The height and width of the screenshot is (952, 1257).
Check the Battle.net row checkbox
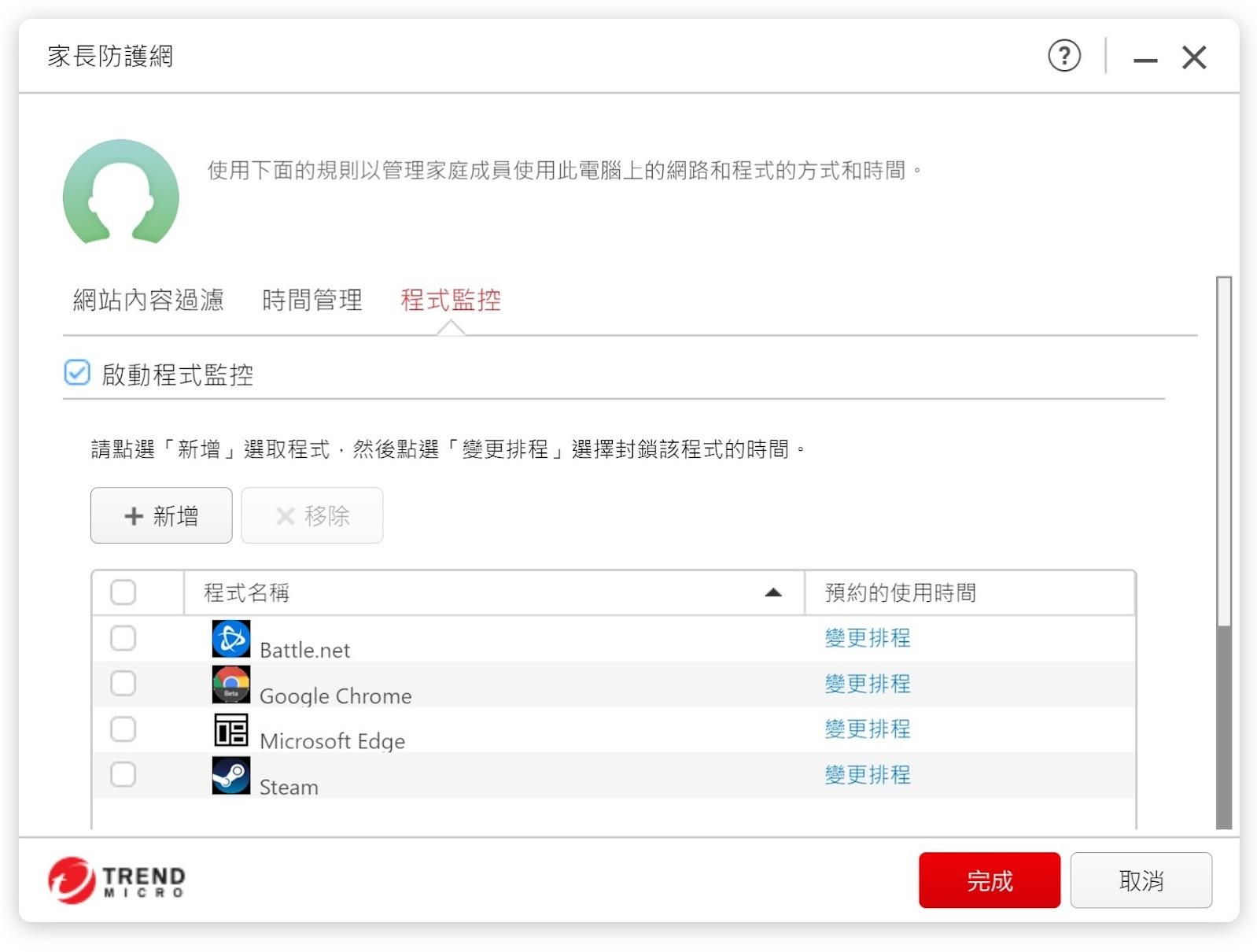tap(123, 637)
